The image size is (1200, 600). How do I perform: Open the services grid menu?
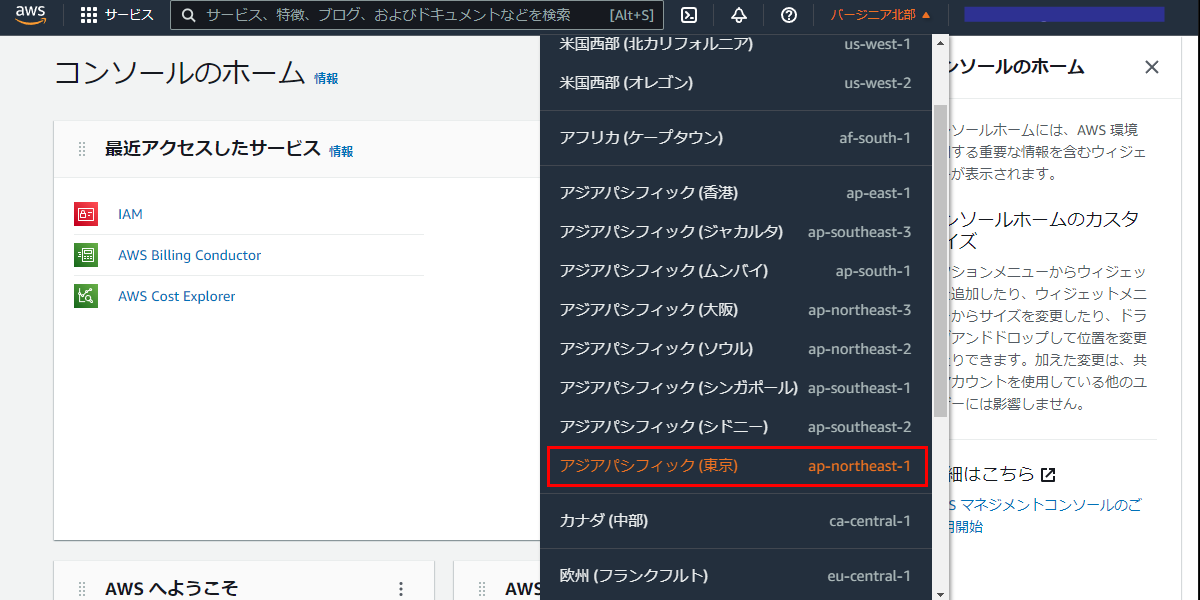89,15
